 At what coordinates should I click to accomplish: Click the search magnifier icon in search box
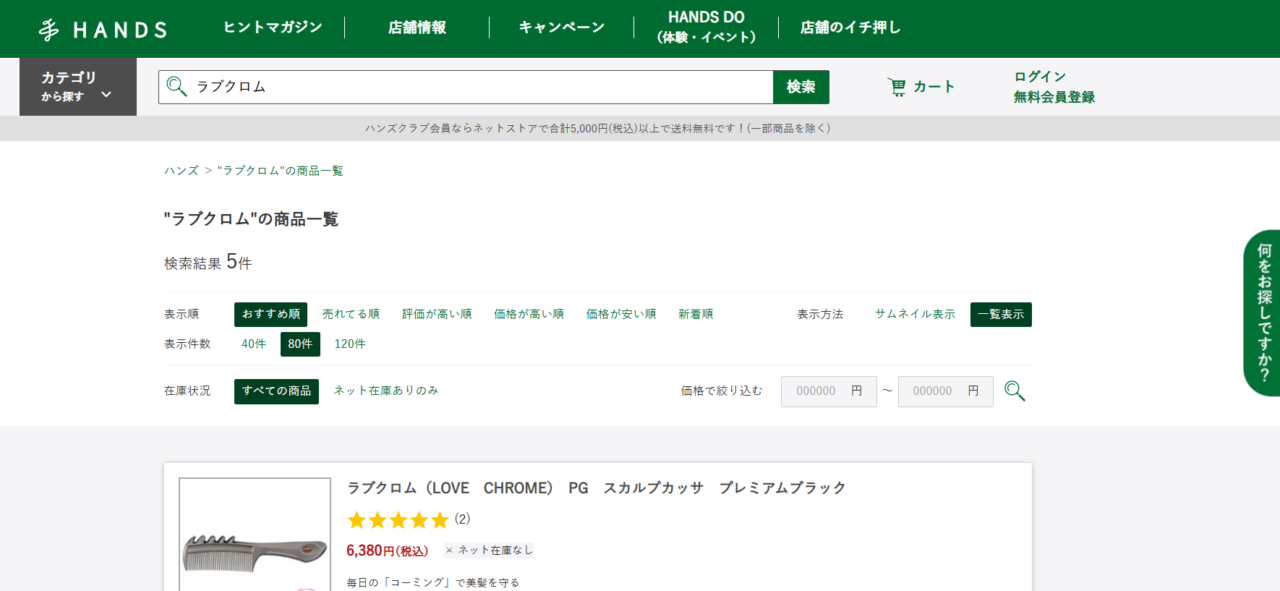[x=177, y=87]
